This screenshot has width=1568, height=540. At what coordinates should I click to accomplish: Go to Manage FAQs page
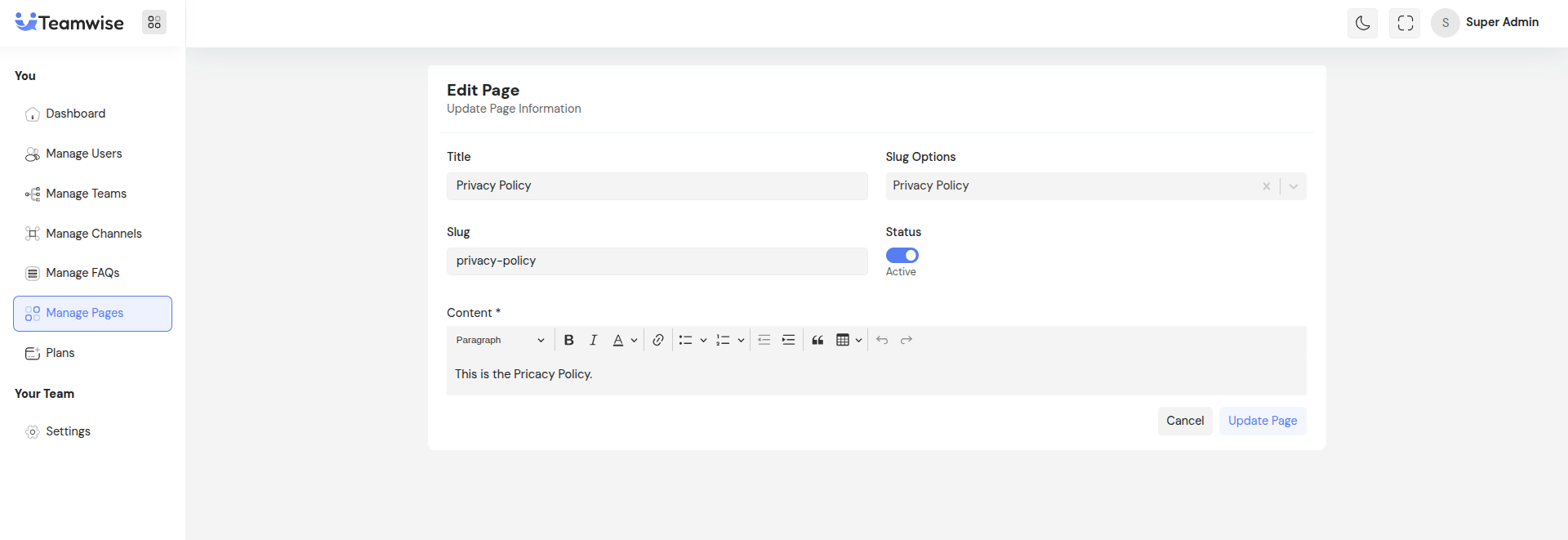click(82, 273)
